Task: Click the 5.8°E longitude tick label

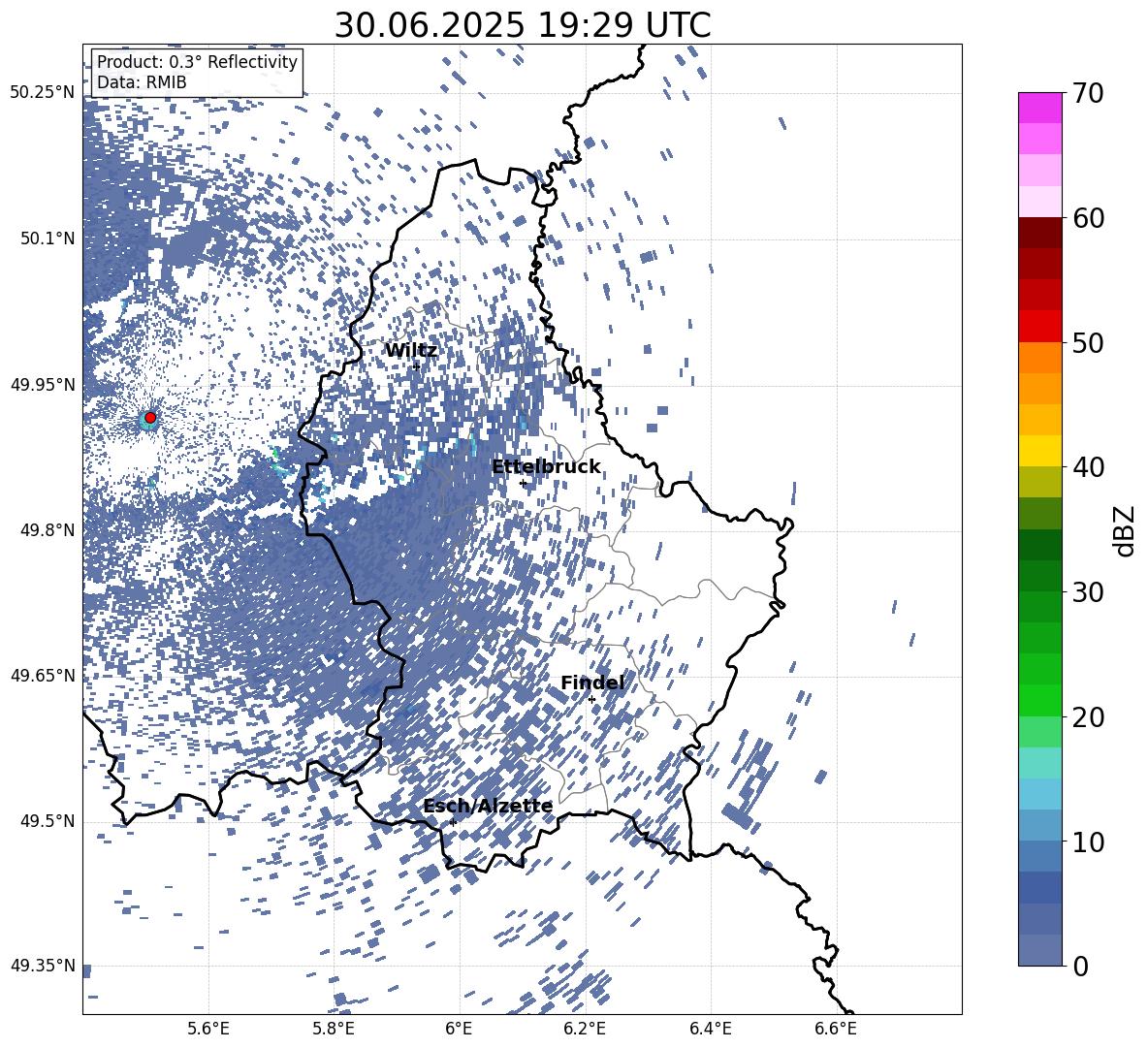Action: pyautogui.click(x=334, y=1029)
